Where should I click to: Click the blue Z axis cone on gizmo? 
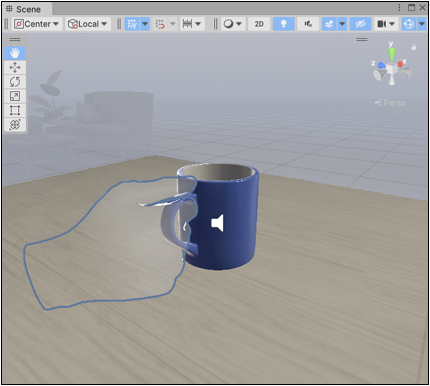tap(382, 66)
